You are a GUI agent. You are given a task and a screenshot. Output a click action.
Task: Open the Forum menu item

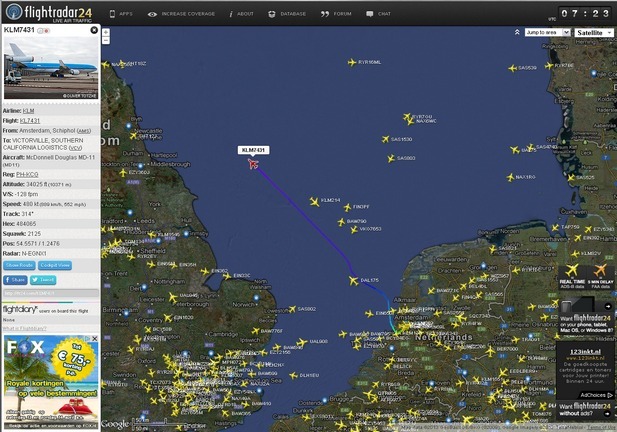coord(336,14)
